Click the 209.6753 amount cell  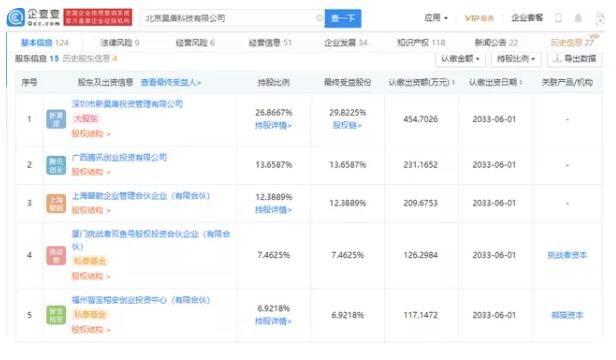(x=420, y=203)
